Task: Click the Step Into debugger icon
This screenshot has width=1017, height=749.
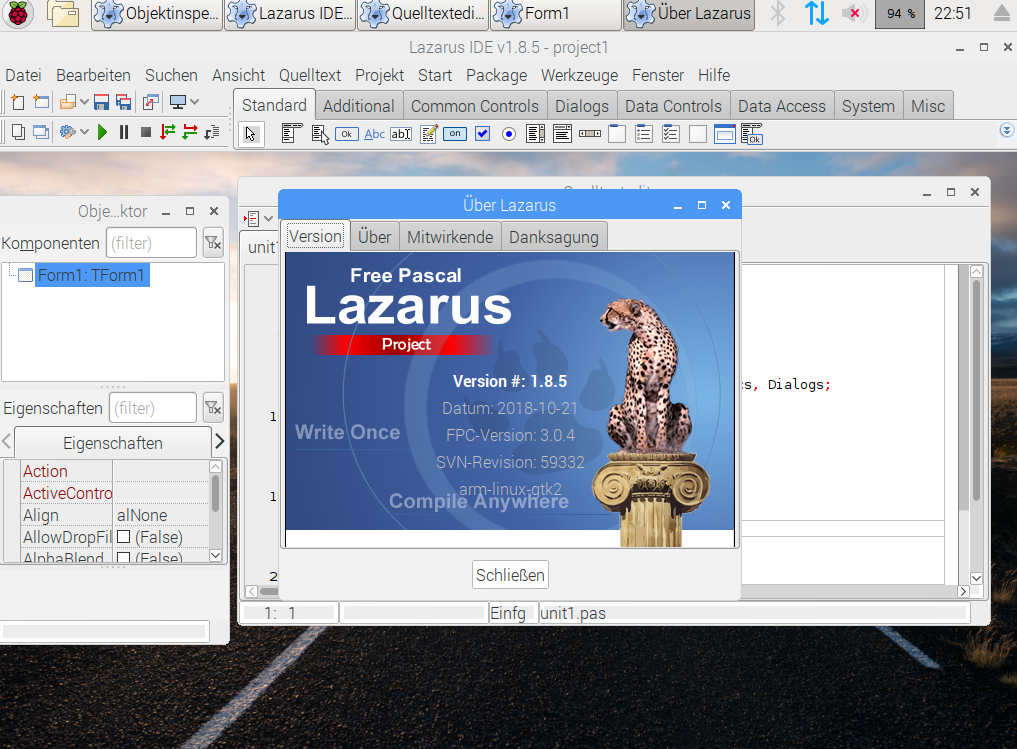Action: coord(167,133)
